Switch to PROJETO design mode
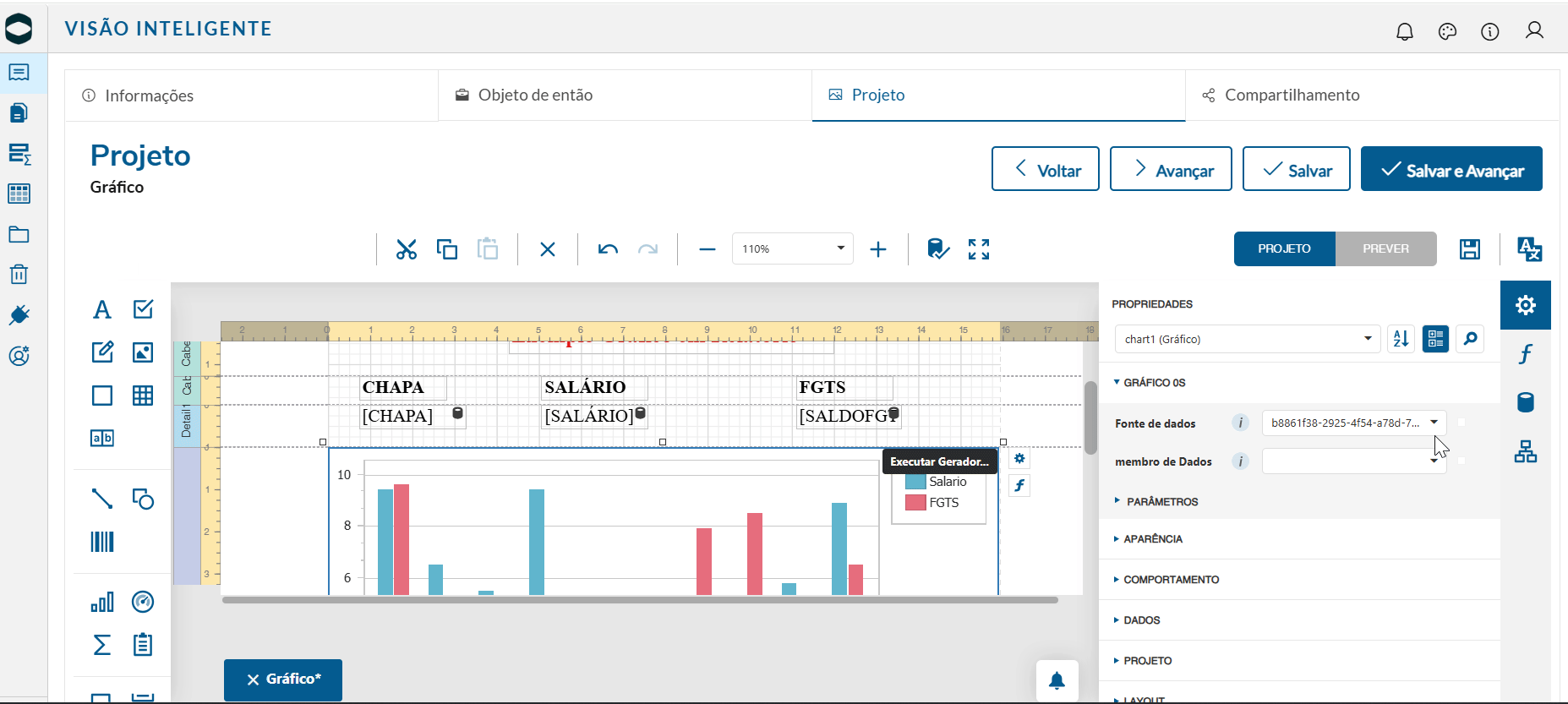Screen dimensions: 1568x704 (x=1284, y=249)
